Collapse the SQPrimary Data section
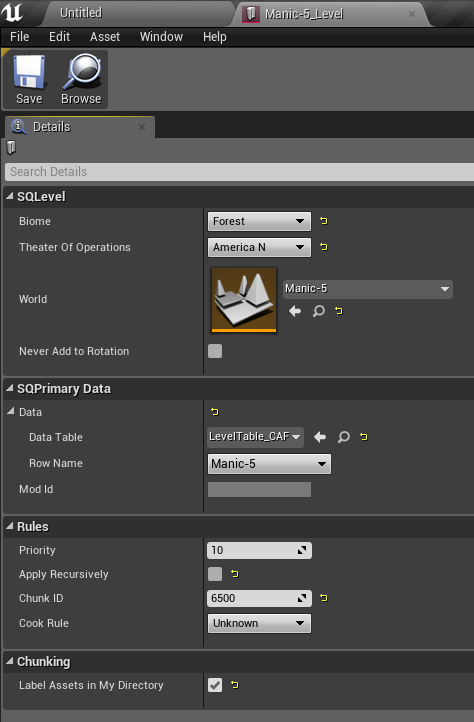The height and width of the screenshot is (722, 474). pos(9,389)
